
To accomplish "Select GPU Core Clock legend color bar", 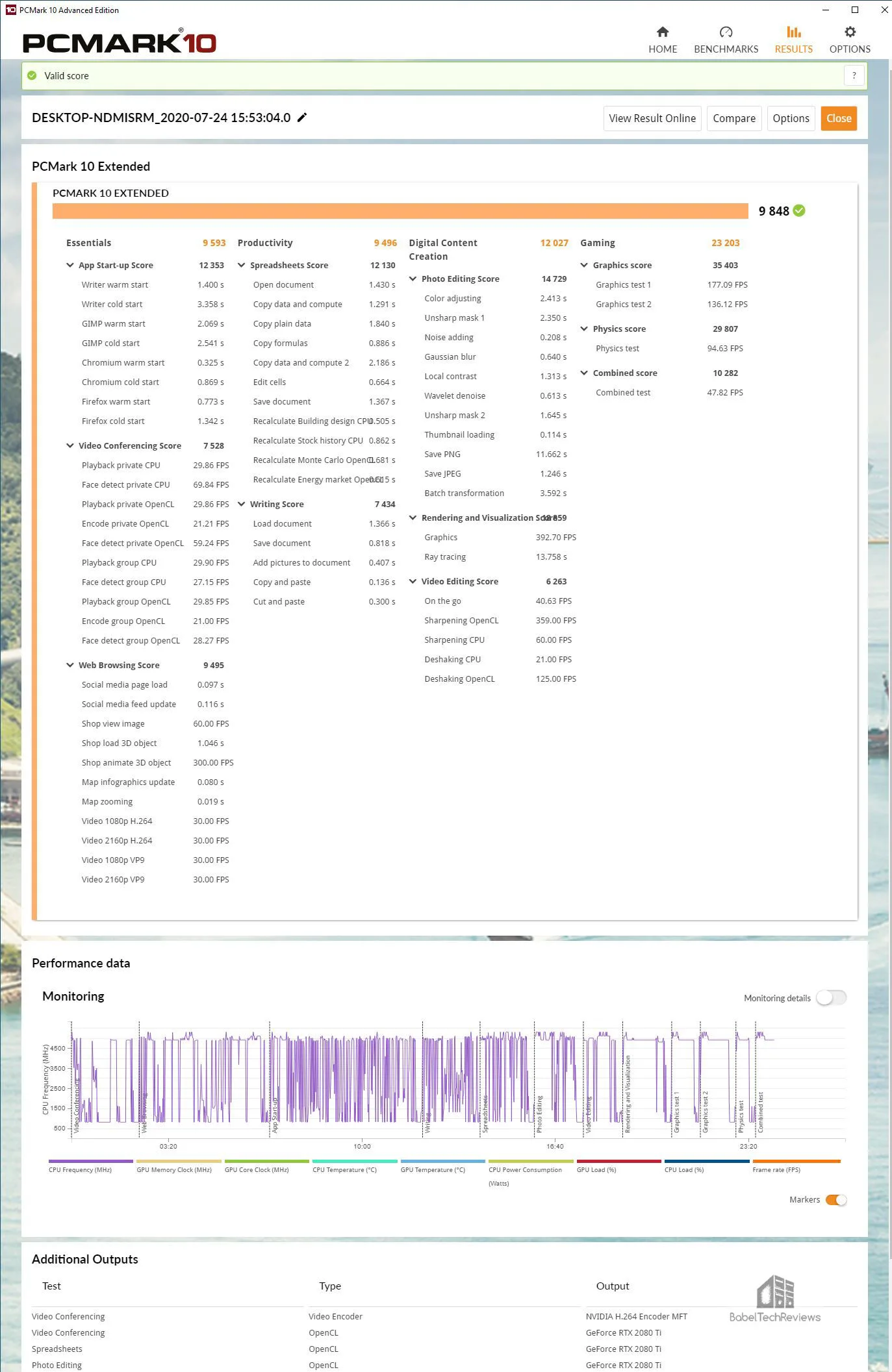I will coord(267,1161).
